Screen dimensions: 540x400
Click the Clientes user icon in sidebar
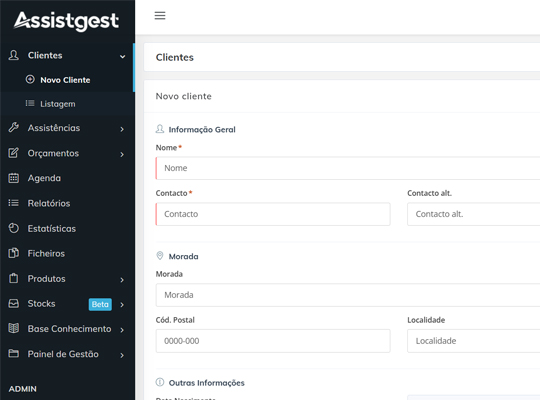point(13,55)
